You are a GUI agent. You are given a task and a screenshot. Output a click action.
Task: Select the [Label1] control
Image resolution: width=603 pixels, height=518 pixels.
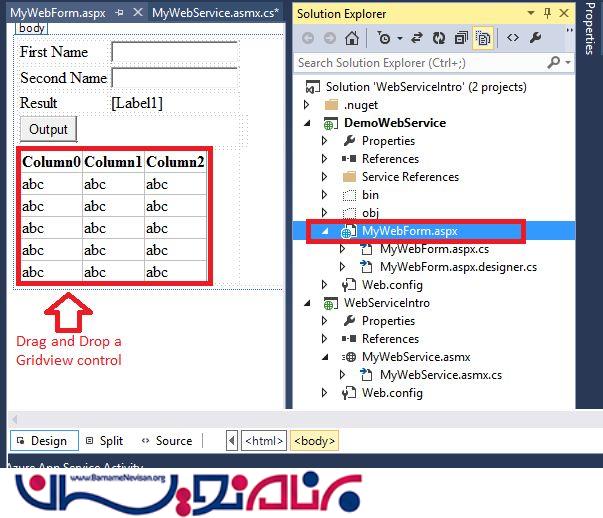[x=137, y=103]
